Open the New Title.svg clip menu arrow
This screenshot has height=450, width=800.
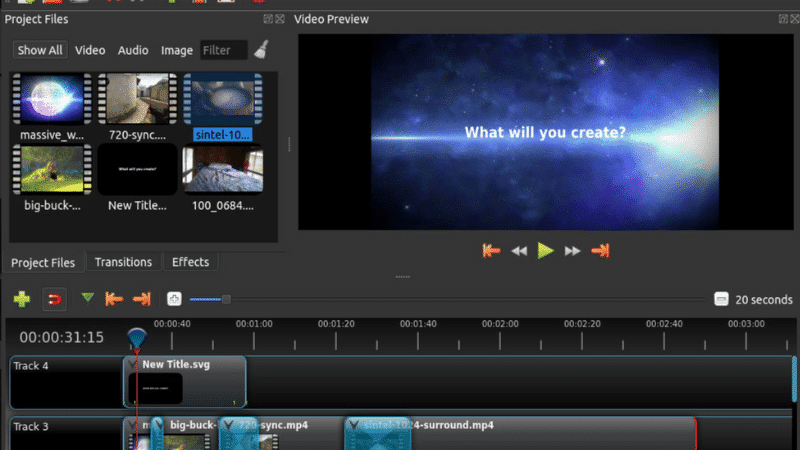tap(133, 364)
